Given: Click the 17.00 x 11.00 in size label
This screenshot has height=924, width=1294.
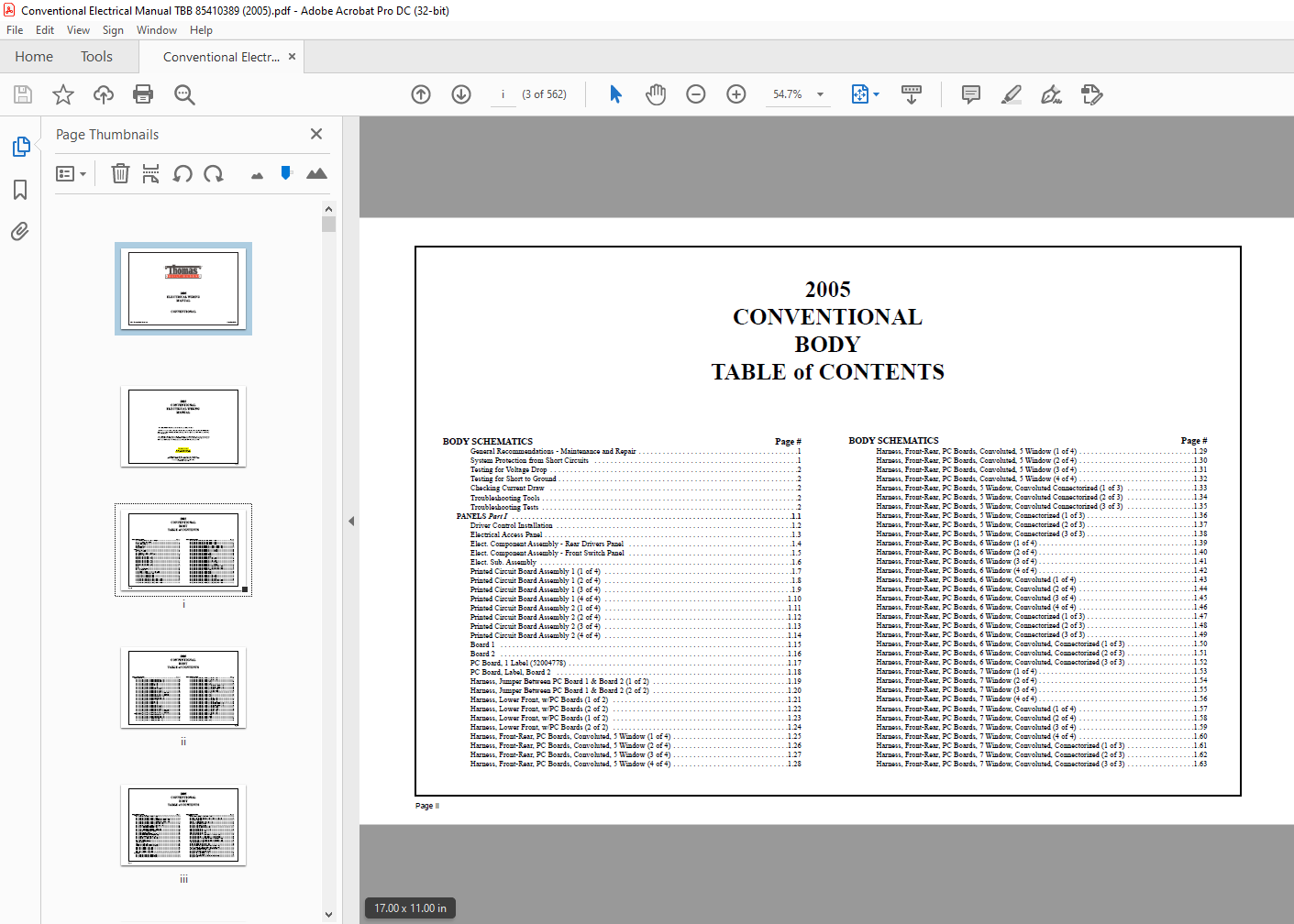Looking at the screenshot, I should (410, 908).
